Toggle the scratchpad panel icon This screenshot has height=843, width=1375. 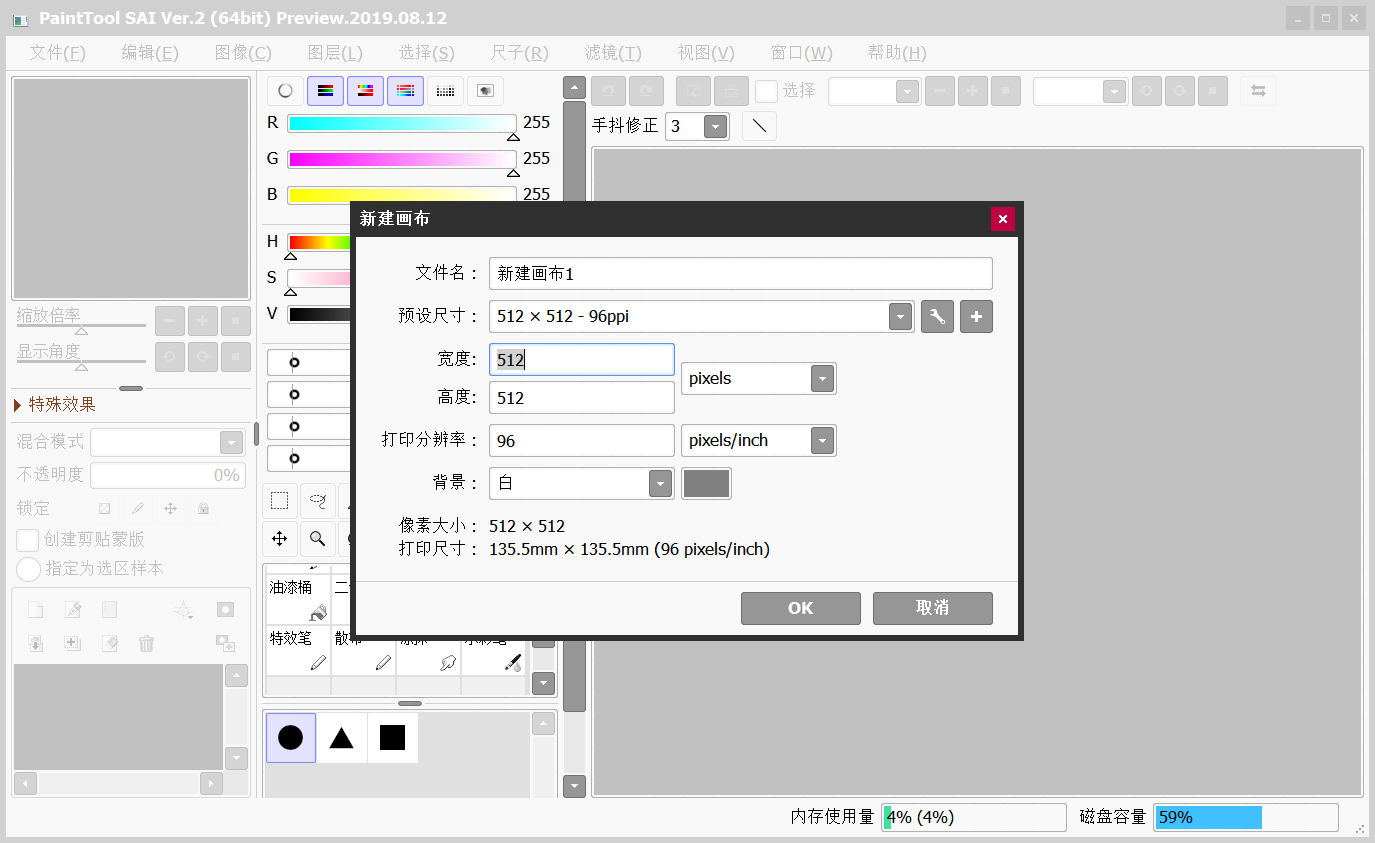tap(485, 91)
